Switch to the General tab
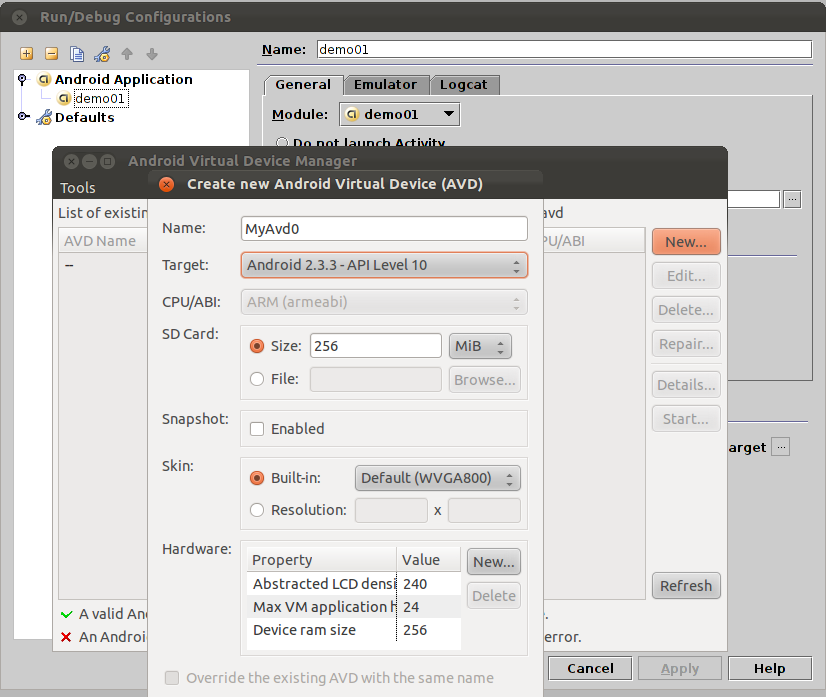The height and width of the screenshot is (697, 826). (303, 85)
